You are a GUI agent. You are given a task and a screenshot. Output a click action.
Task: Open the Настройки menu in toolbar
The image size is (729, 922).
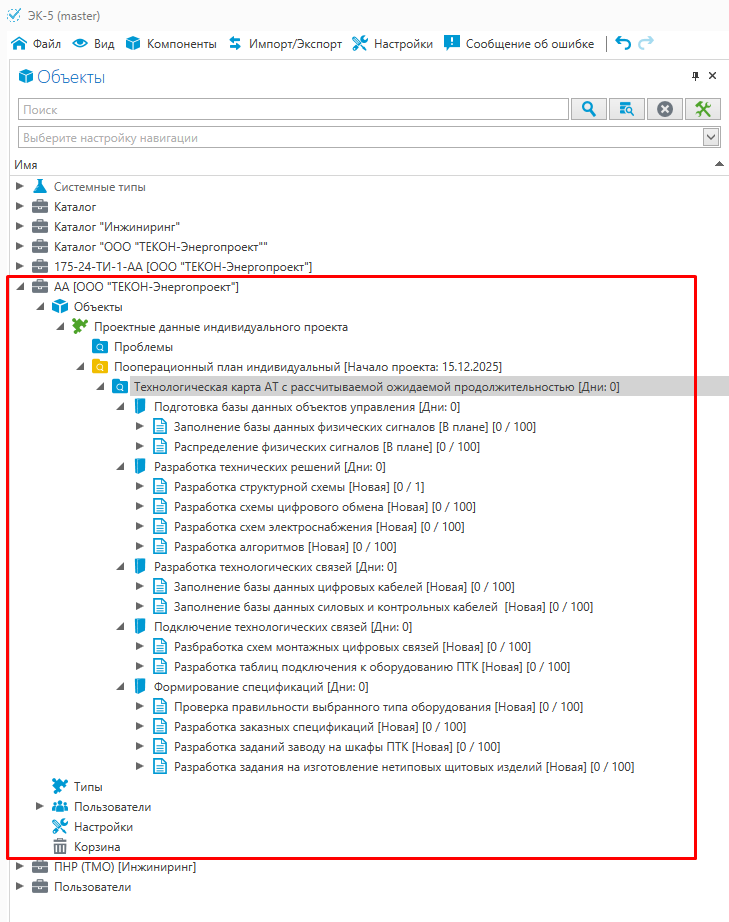pyautogui.click(x=392, y=44)
